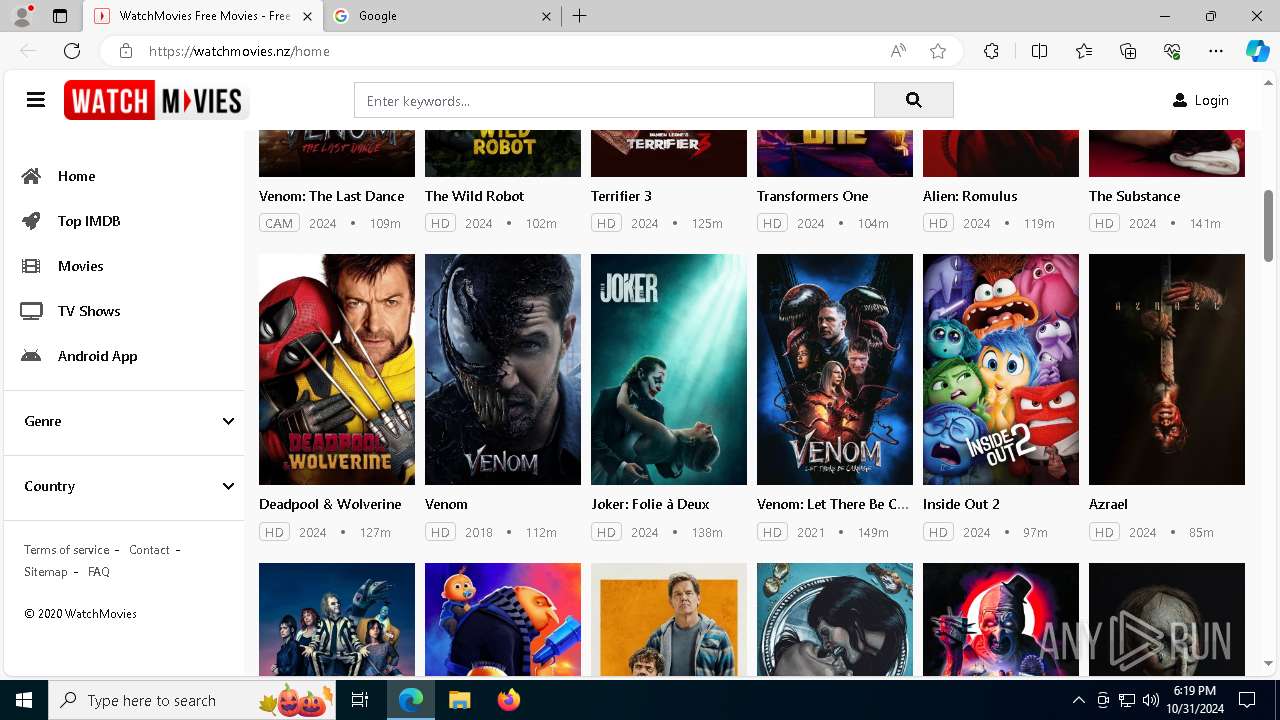
Task: Expand the Country section
Action: tap(124, 486)
